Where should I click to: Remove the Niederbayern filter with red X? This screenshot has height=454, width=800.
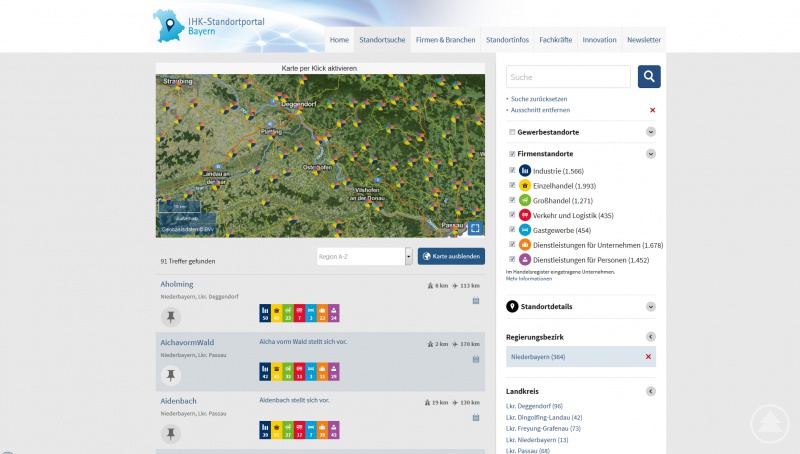(648, 357)
